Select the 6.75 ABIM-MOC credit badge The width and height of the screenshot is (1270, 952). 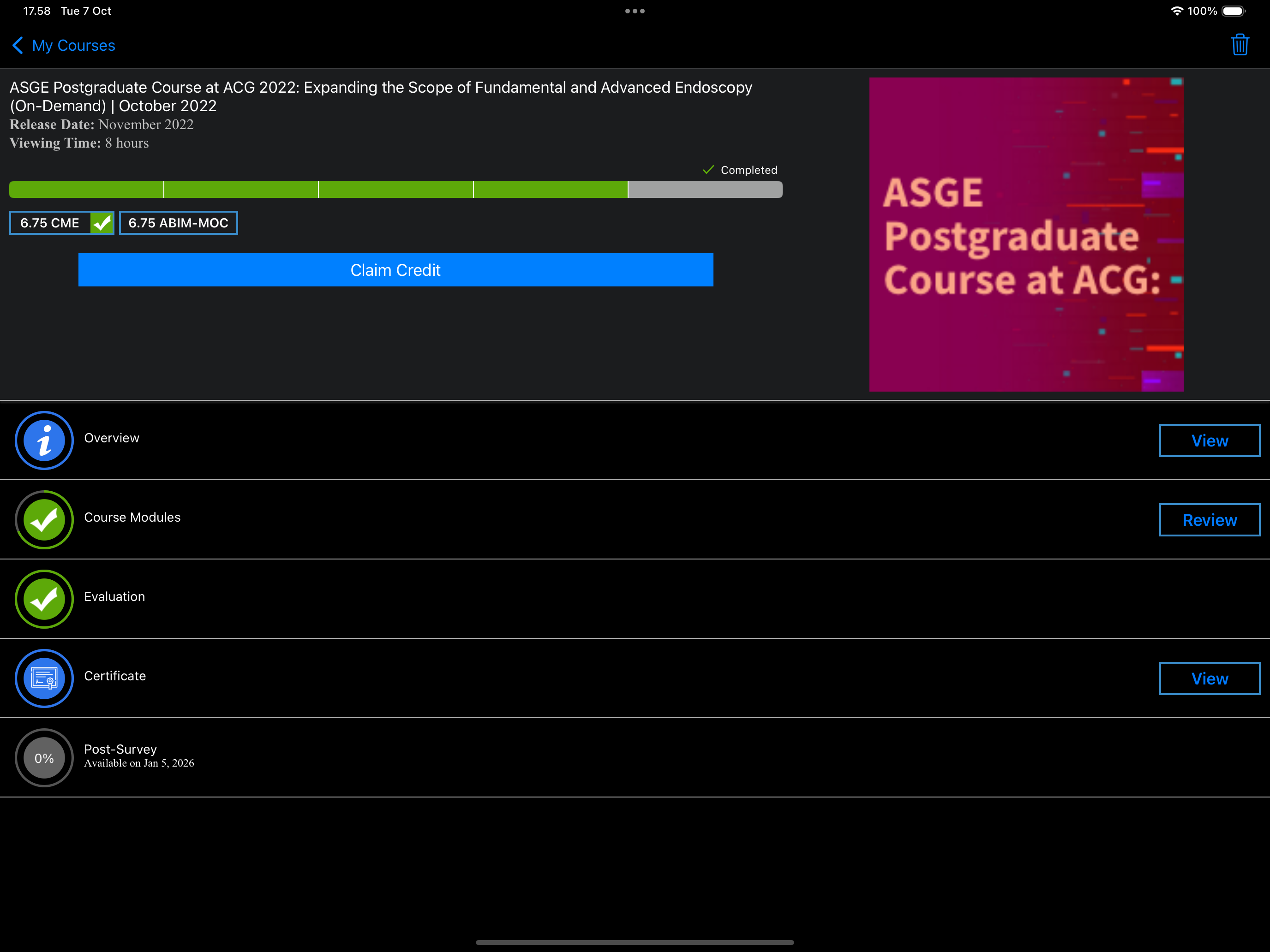coord(179,223)
